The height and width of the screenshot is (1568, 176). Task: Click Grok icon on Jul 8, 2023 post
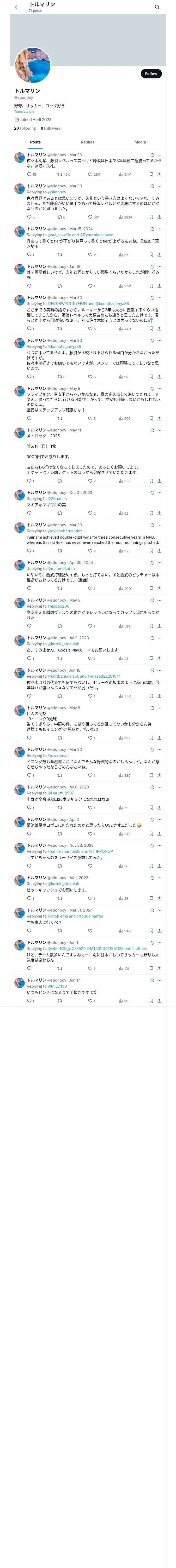coord(152,788)
